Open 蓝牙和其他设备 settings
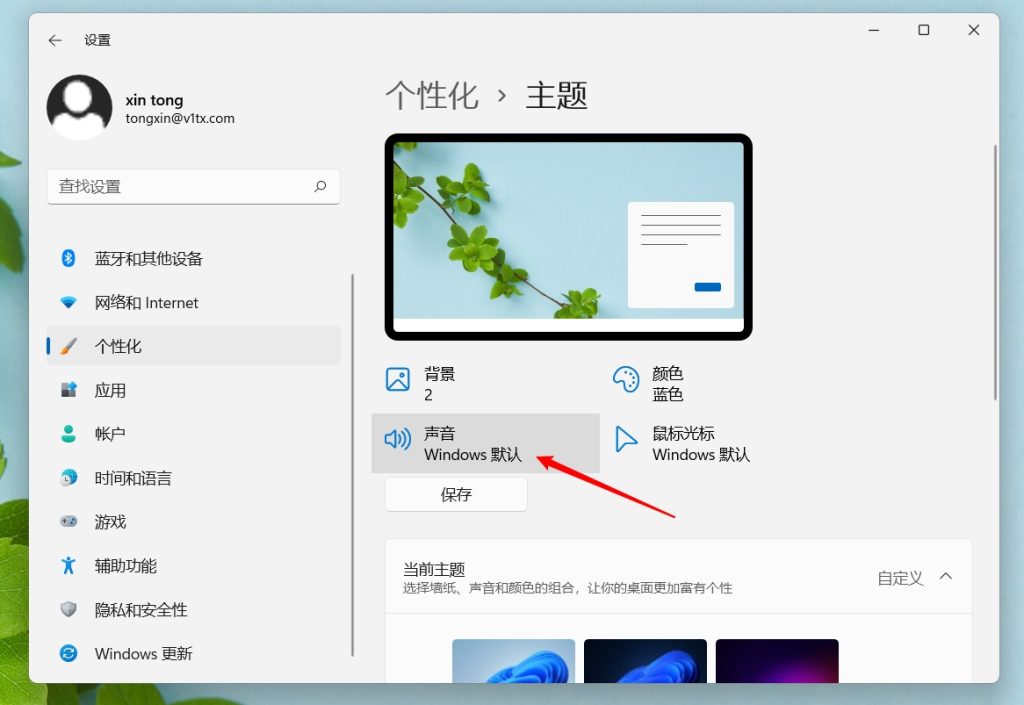 pos(193,258)
